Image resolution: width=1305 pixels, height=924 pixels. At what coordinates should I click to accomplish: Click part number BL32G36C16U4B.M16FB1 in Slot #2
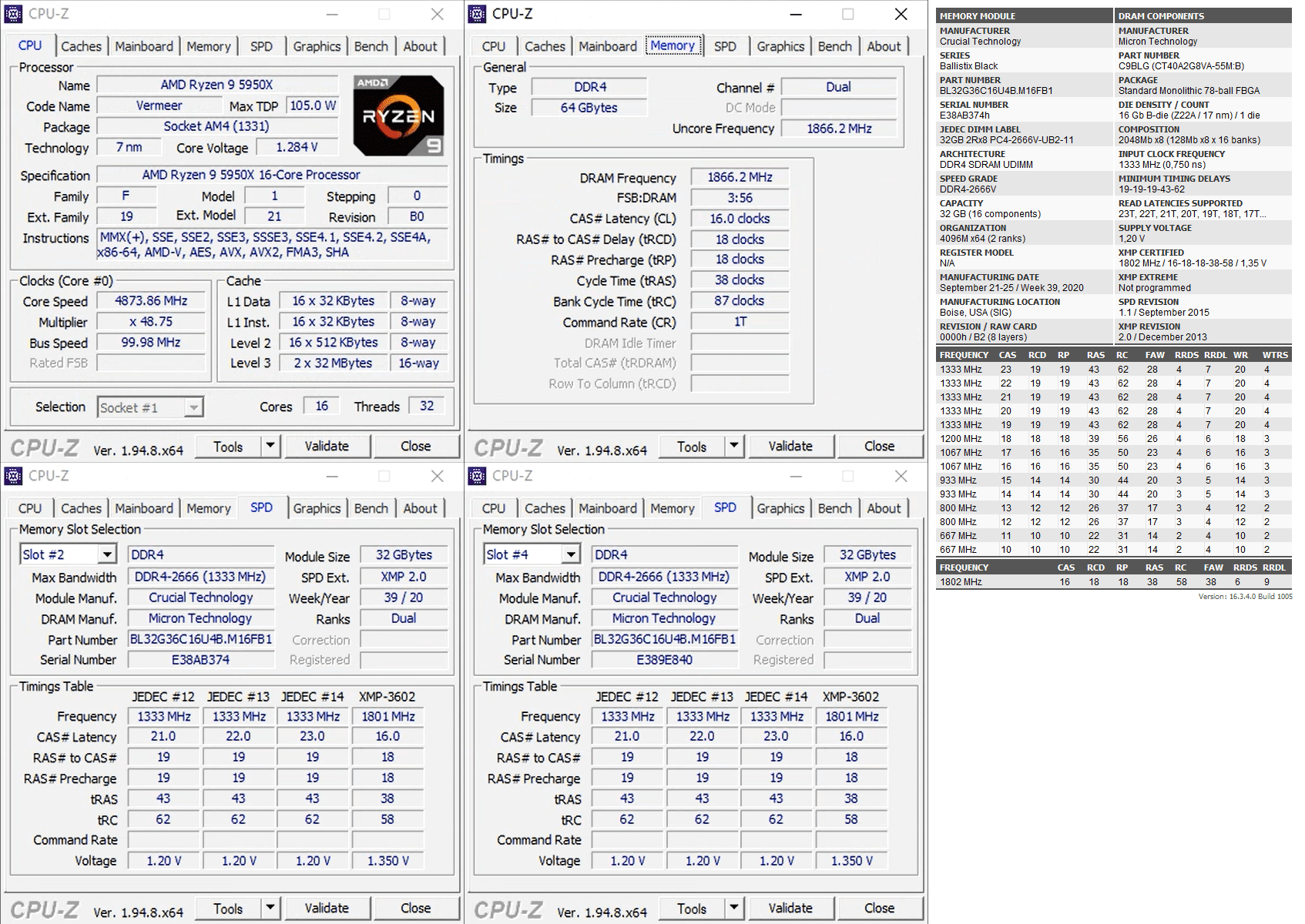tap(201, 639)
